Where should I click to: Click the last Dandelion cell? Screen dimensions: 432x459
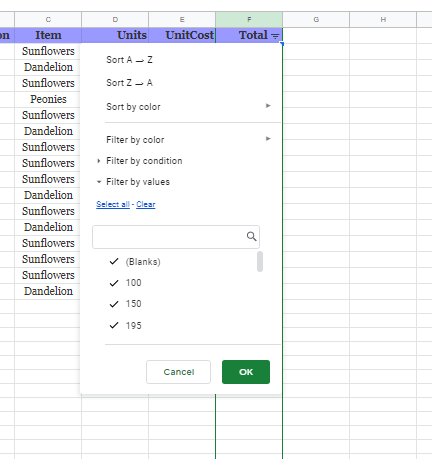48,291
